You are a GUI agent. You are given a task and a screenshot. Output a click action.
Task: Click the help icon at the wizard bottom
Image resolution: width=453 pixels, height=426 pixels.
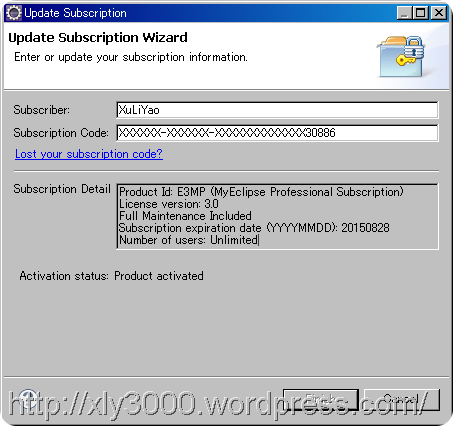(27, 399)
